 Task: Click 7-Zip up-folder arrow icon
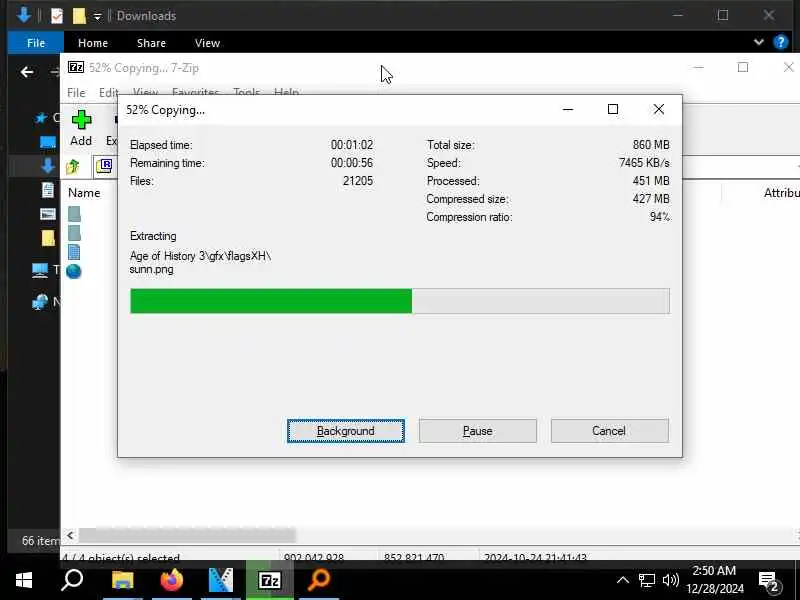[x=73, y=166]
